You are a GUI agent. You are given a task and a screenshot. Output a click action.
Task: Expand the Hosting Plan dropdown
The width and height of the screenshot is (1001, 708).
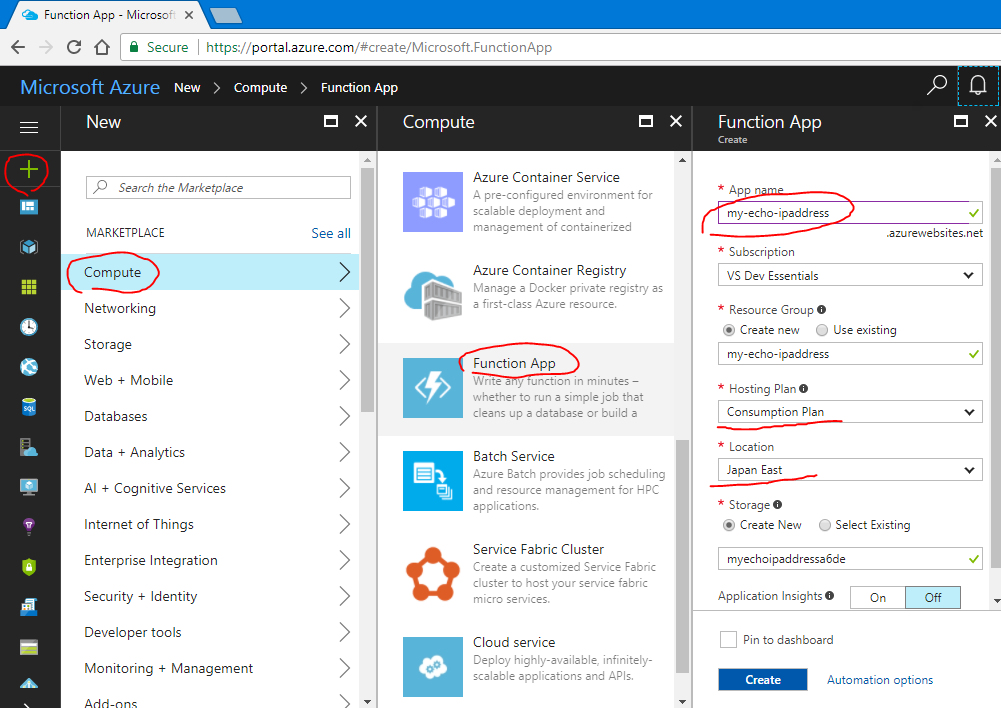(850, 412)
